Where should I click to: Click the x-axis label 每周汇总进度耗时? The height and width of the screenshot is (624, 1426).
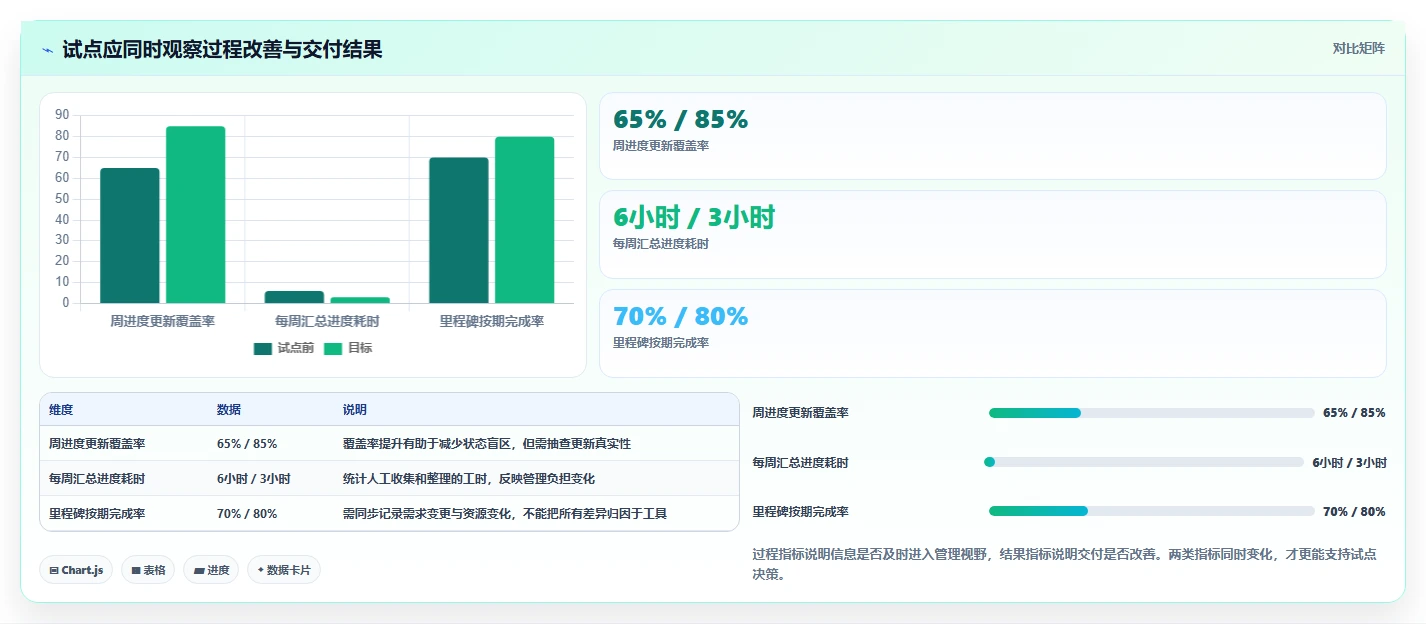point(327,322)
